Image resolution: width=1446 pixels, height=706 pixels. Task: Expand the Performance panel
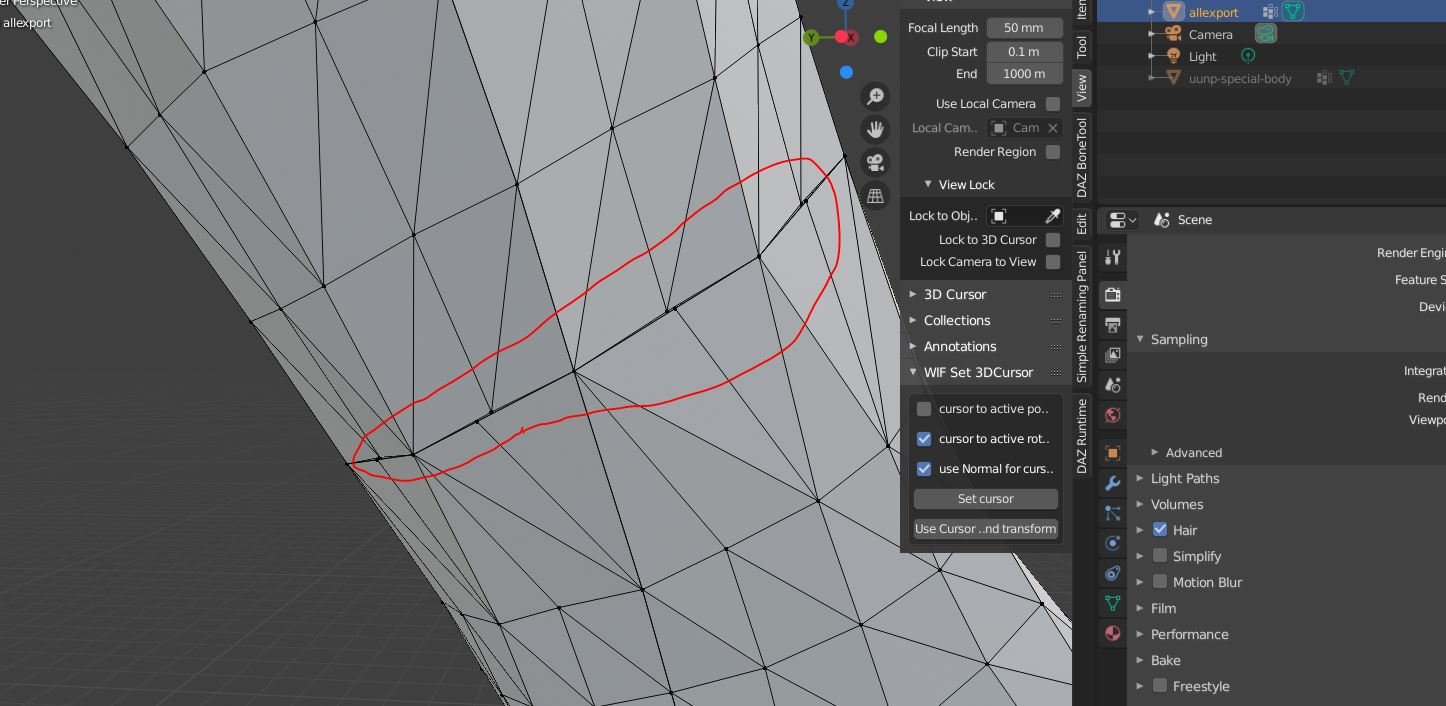coord(1140,634)
